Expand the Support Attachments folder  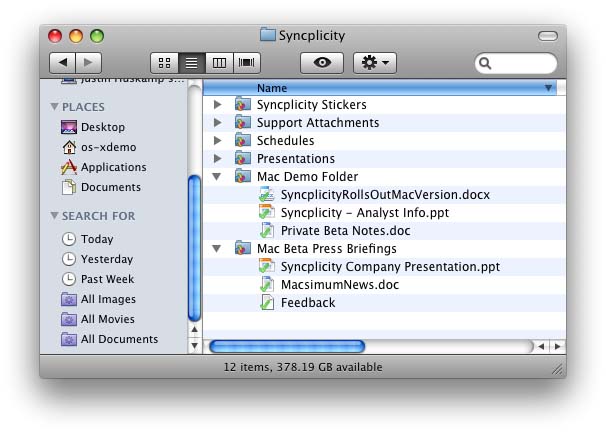(x=218, y=123)
